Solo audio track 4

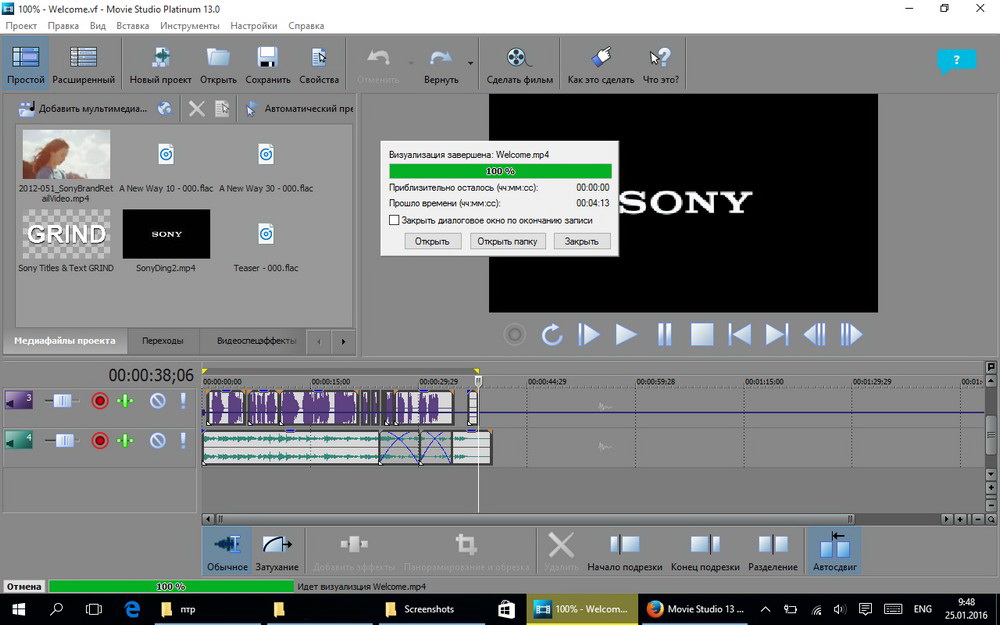(x=184, y=440)
